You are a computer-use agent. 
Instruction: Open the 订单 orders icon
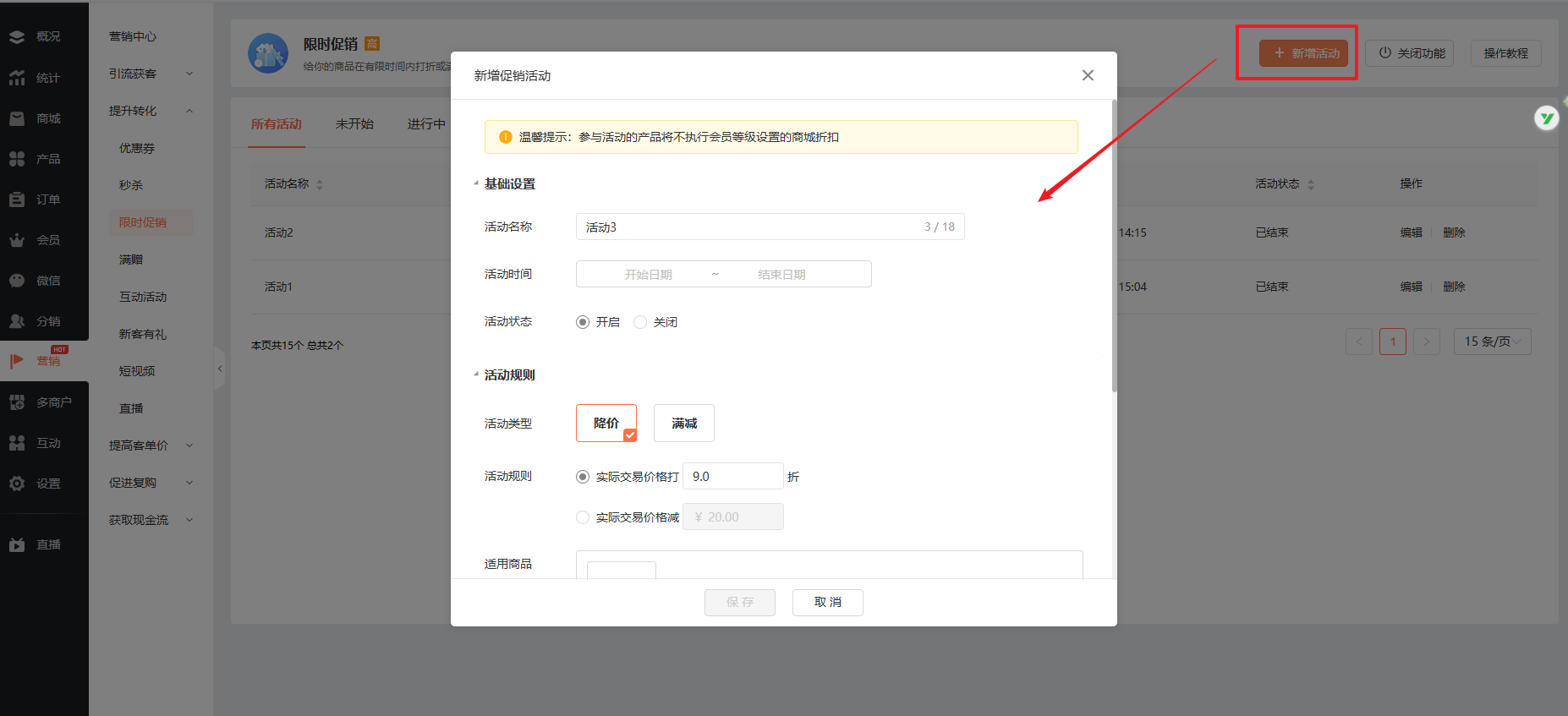17,199
